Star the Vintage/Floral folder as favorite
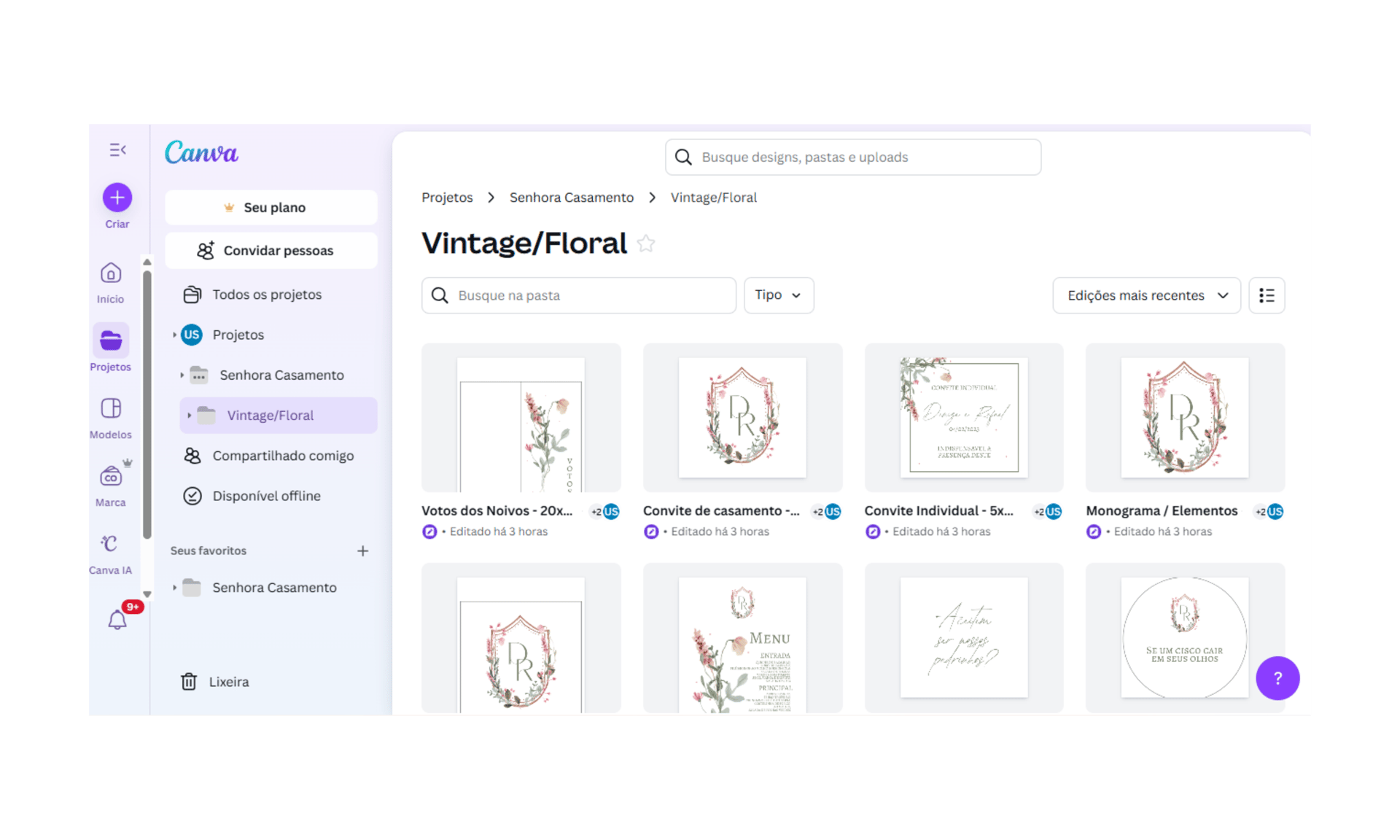 (646, 244)
